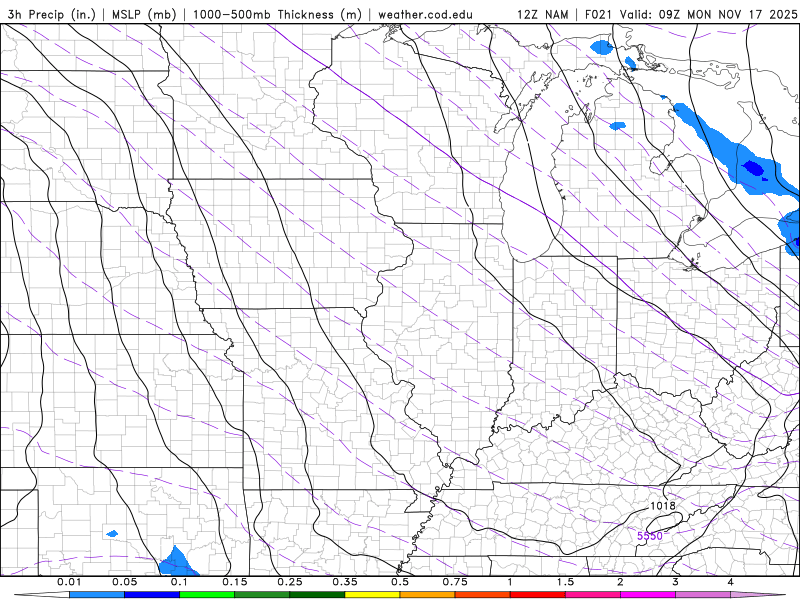The image size is (800, 600).
Task: Click the "Valid: 09Z MON NOV 17 2025" text
Action: [x=708, y=14]
